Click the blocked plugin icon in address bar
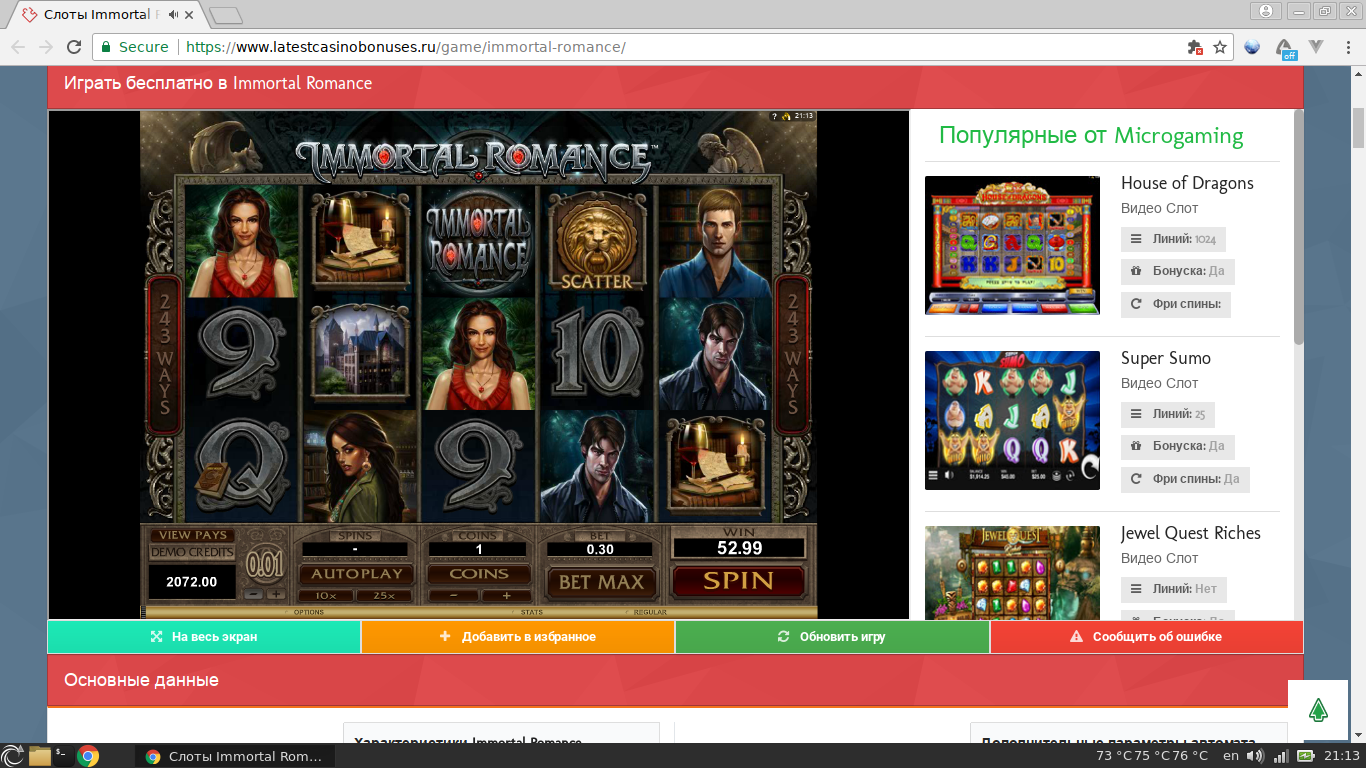Image resolution: width=1366 pixels, height=768 pixels. click(1194, 47)
